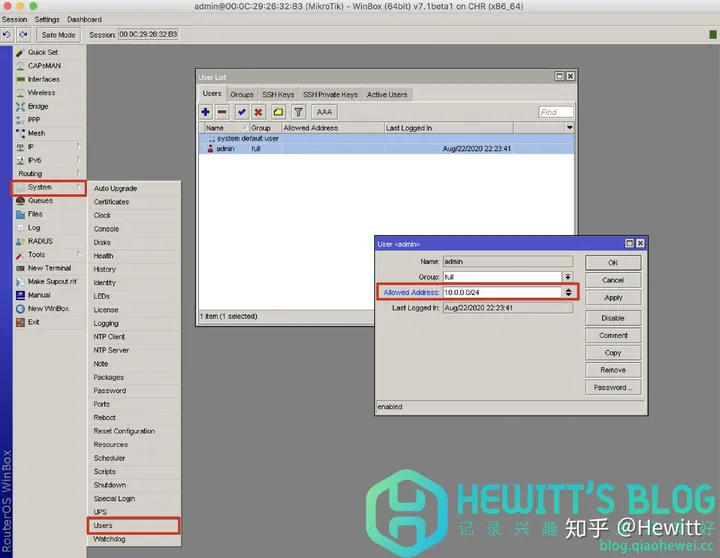Expand the IPv6 submenu

tap(49, 160)
